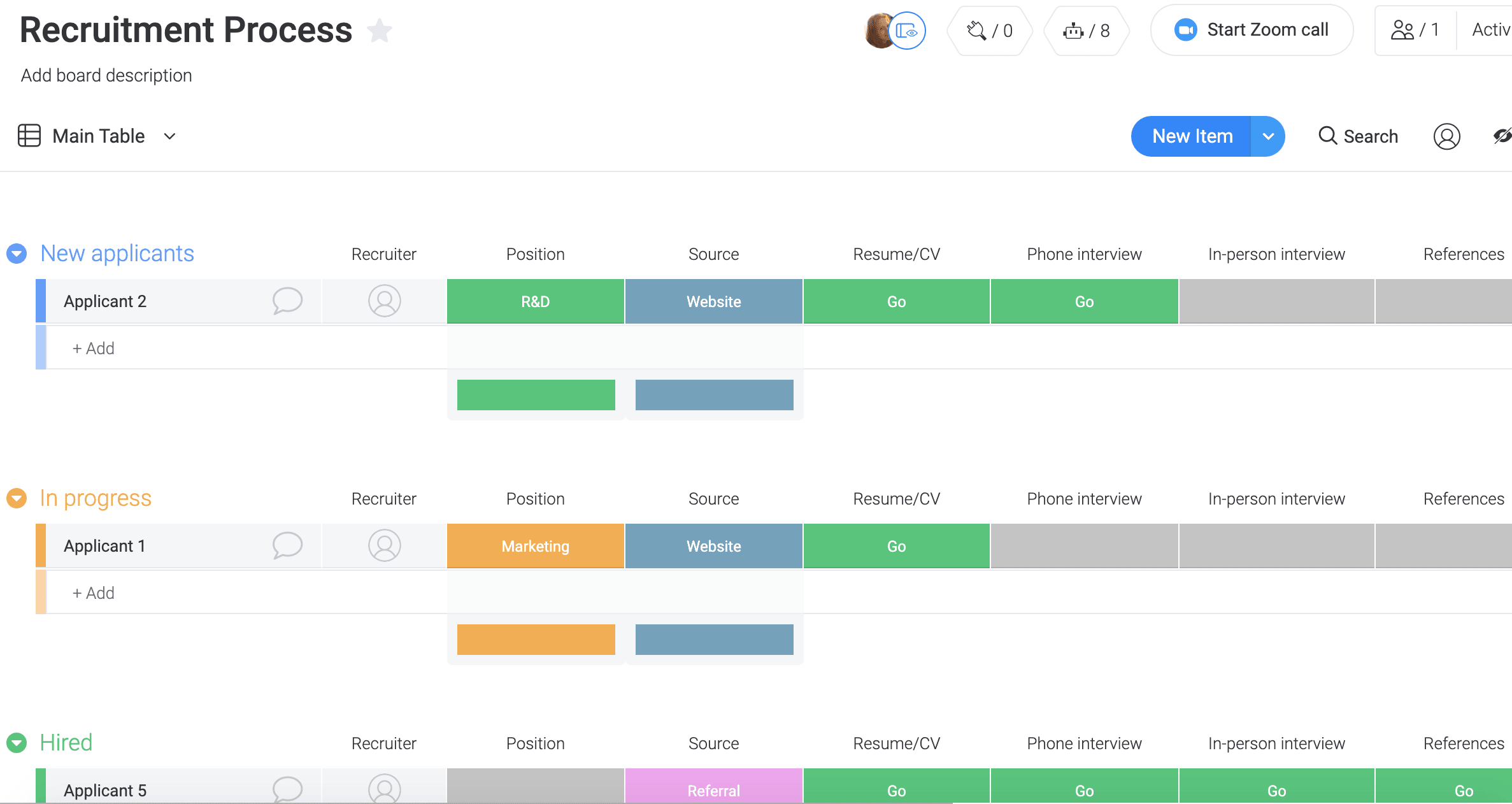Assign recruiter for Applicant 2
This screenshot has height=804, width=1512.
coord(384,301)
